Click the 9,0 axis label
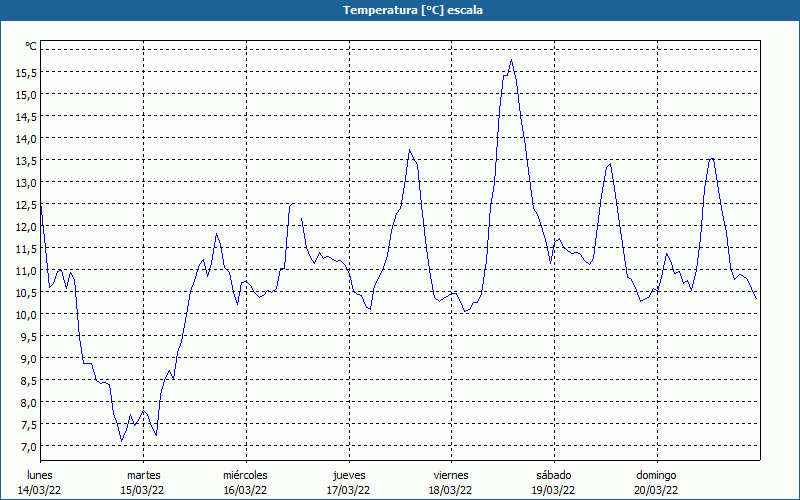The image size is (800, 500). [28, 359]
